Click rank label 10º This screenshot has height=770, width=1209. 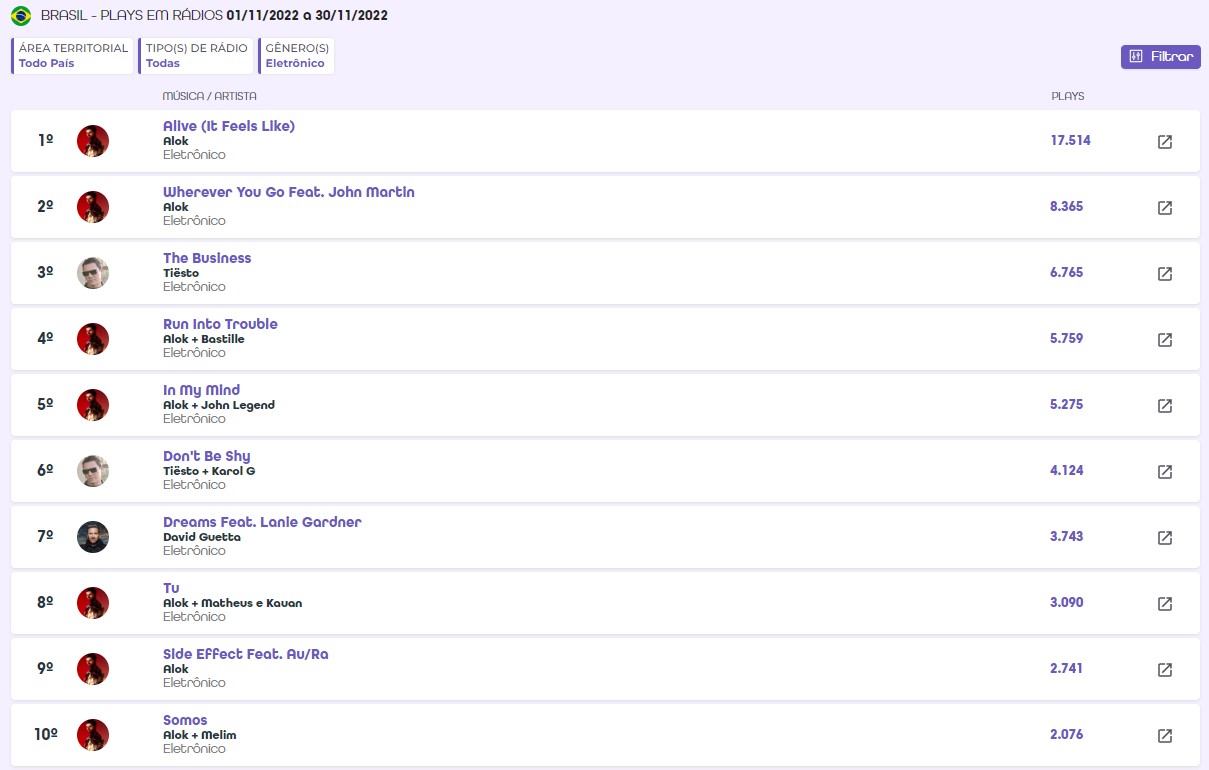pyautogui.click(x=45, y=735)
